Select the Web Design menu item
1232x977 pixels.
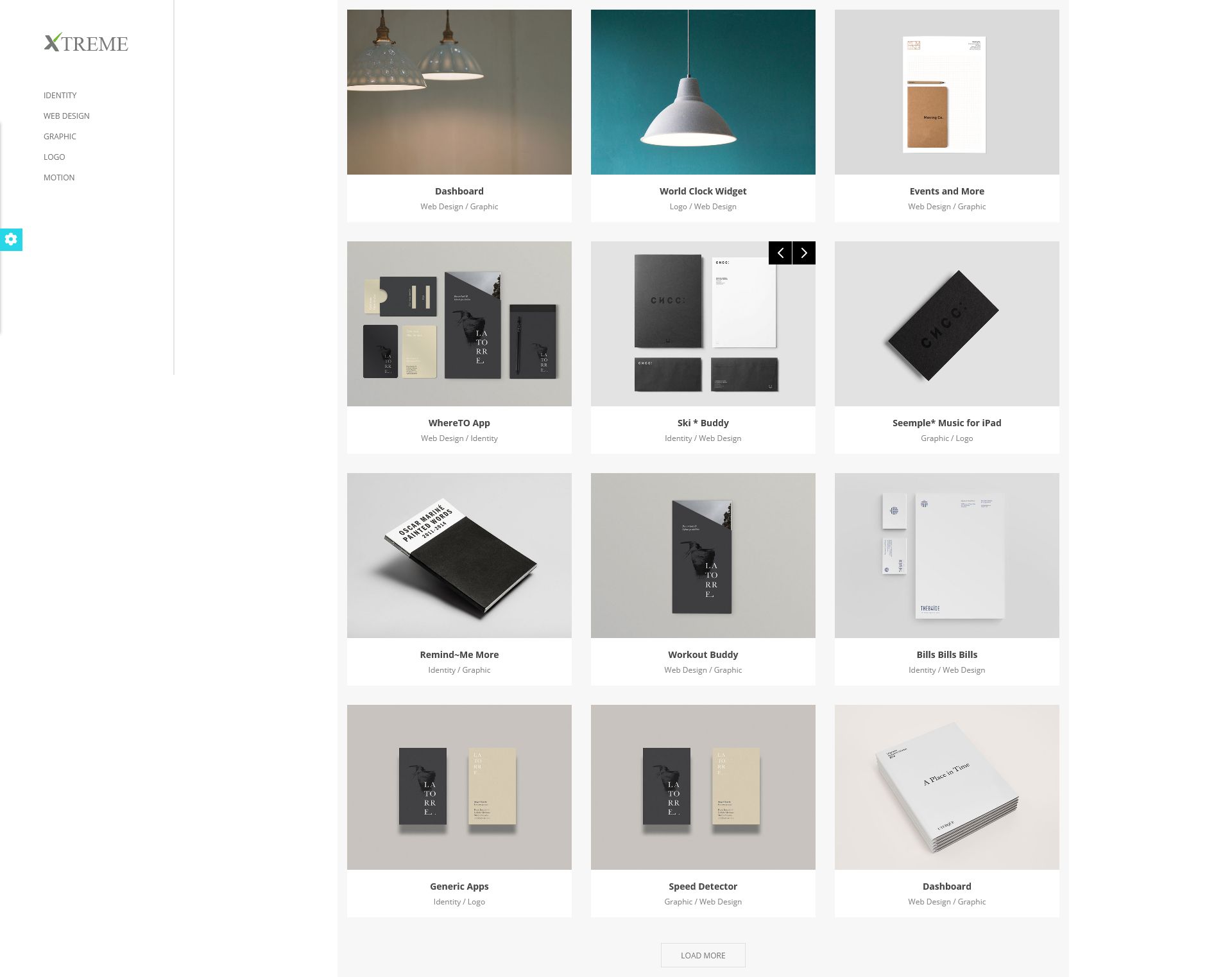coord(67,116)
